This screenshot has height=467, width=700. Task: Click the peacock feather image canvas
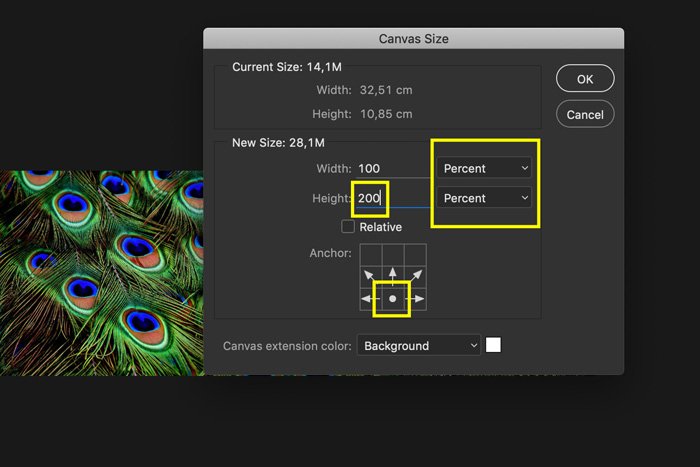[x=100, y=272]
